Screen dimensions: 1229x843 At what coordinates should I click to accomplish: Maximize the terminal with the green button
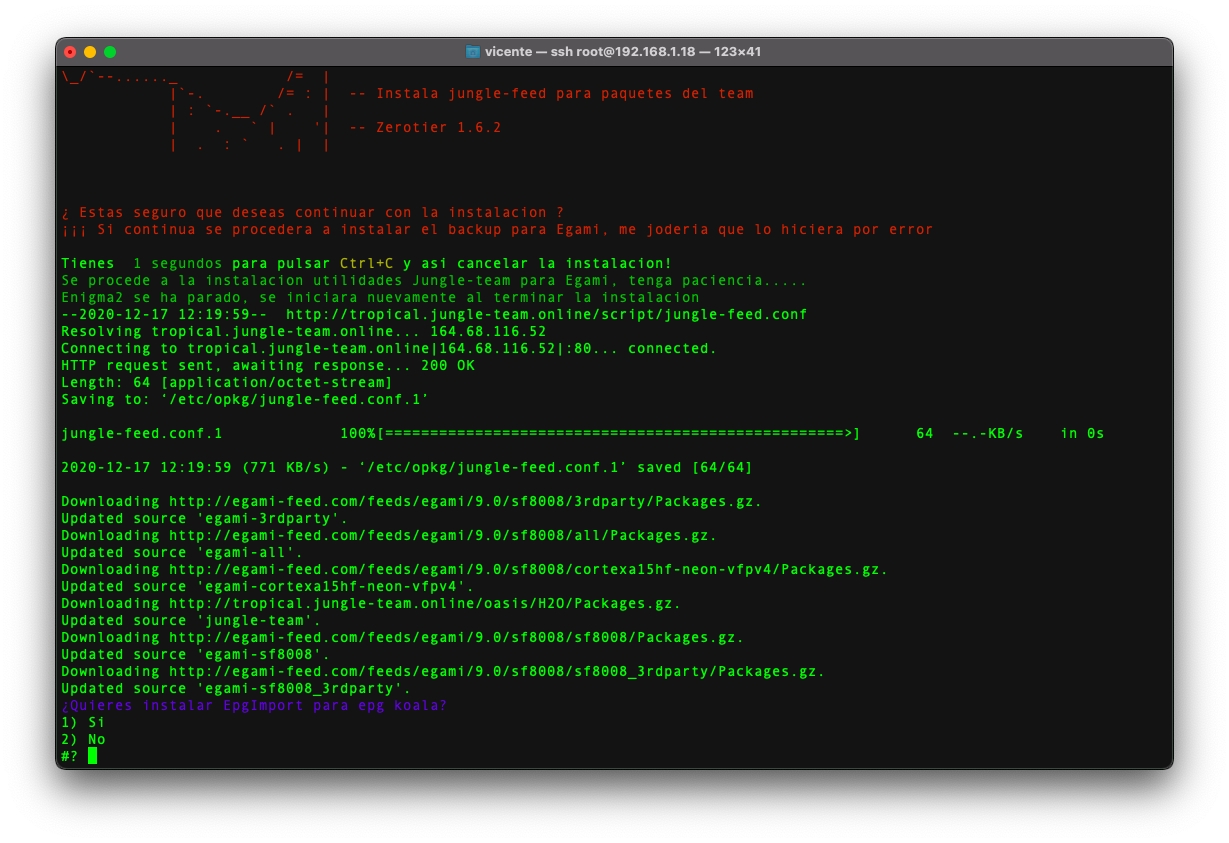110,52
